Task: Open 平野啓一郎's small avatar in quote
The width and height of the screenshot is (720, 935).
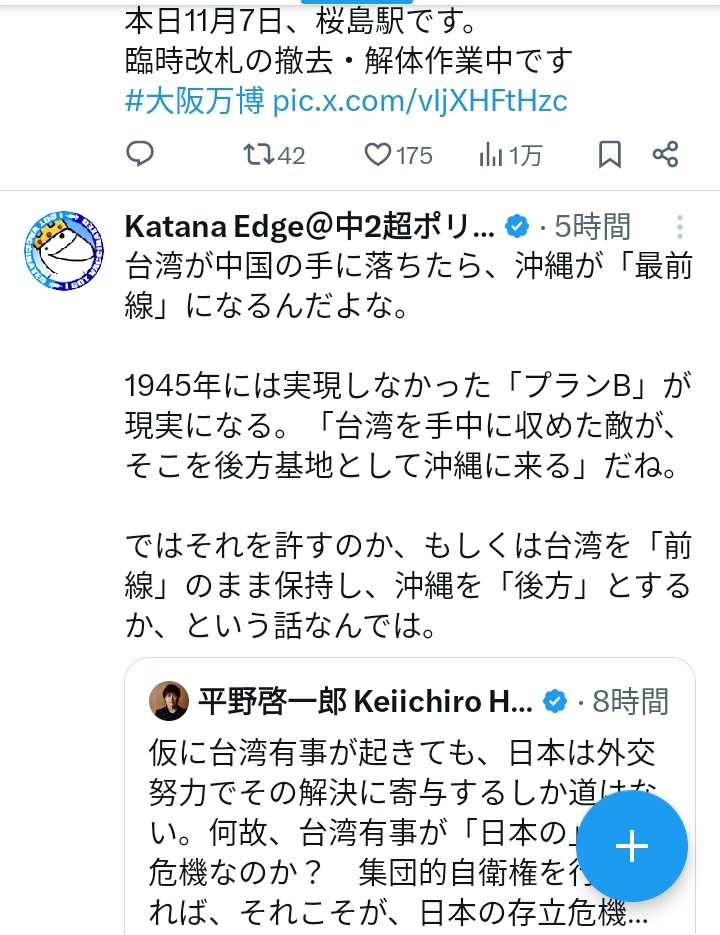Action: (168, 702)
